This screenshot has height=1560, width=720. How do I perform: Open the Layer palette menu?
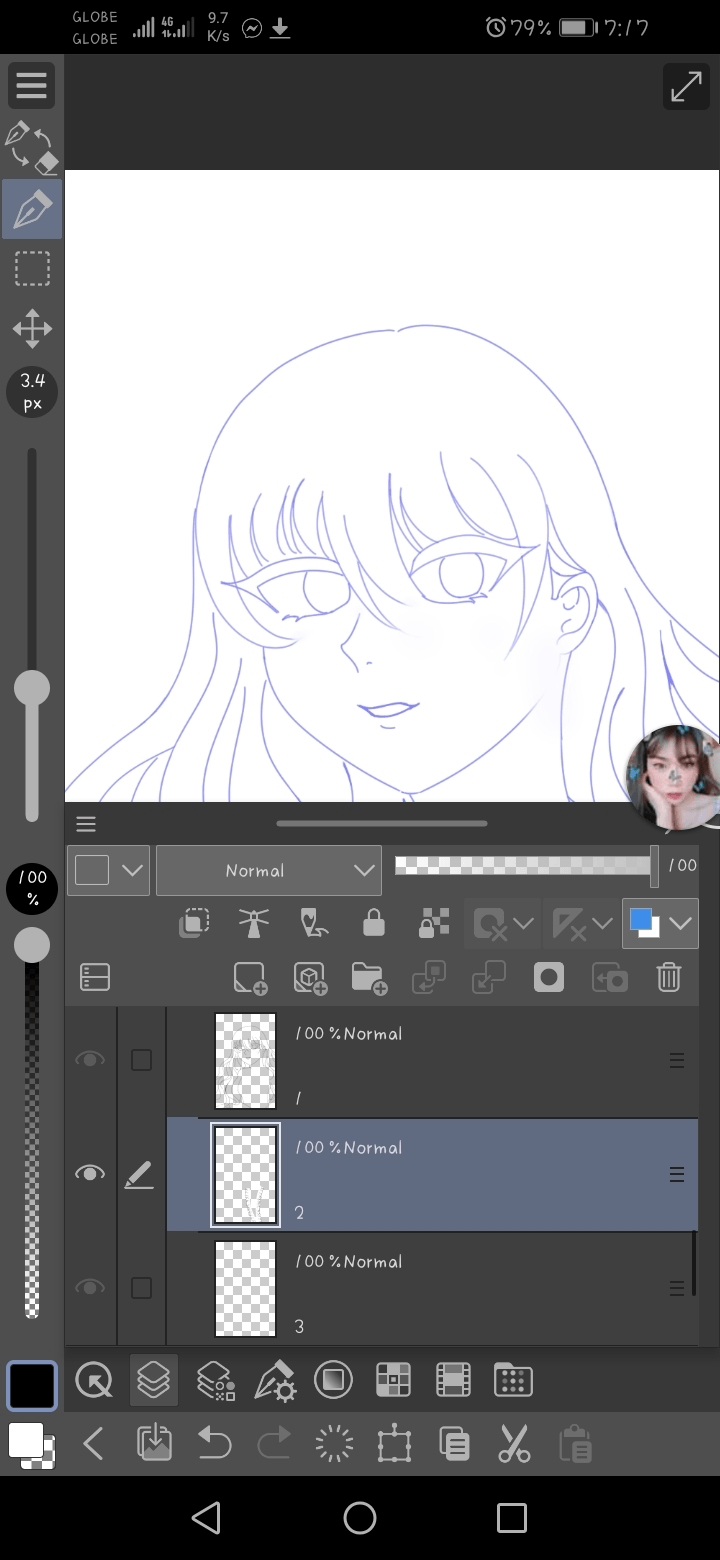pos(86,824)
